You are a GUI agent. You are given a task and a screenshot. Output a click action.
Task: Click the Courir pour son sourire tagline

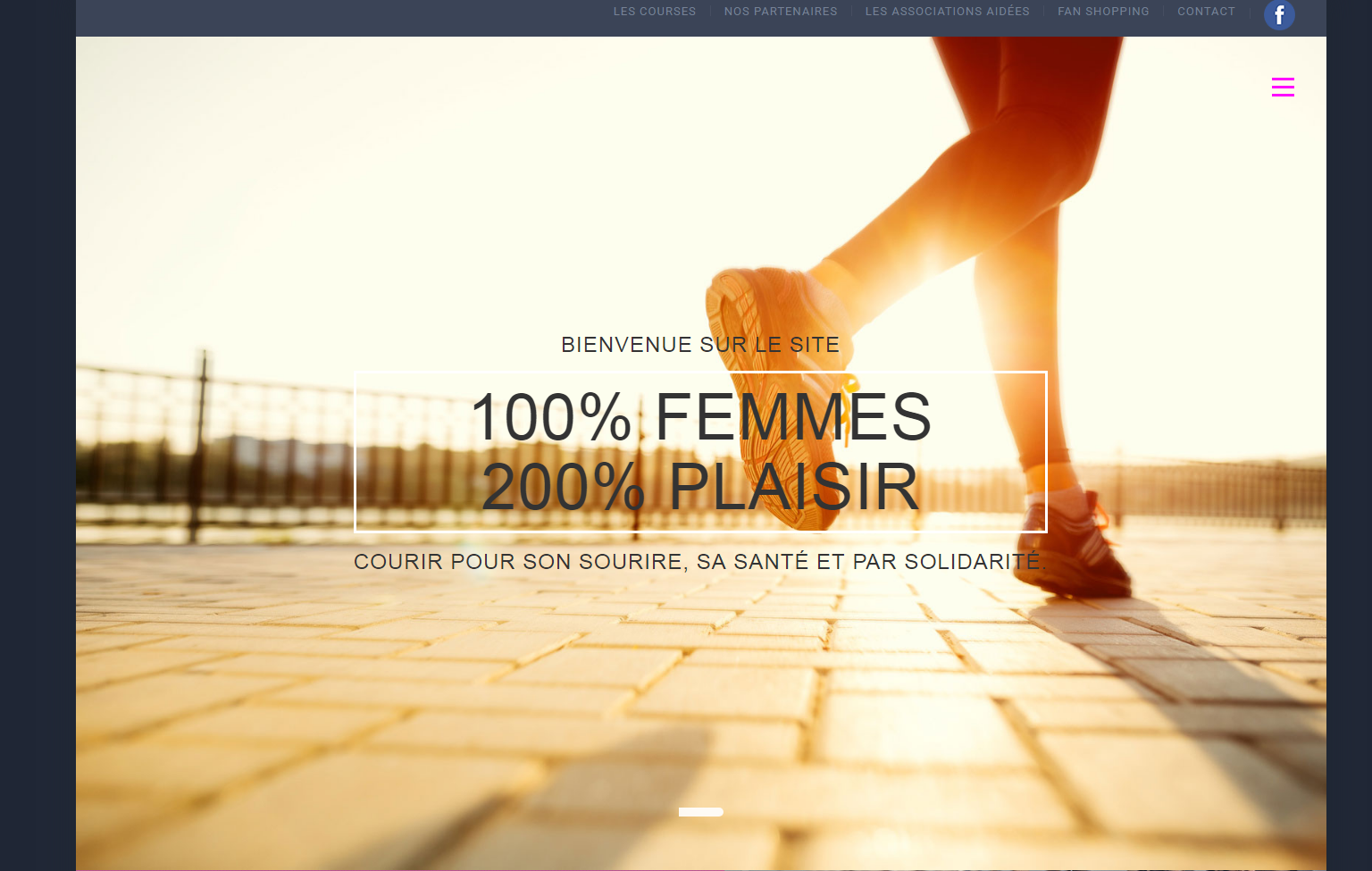click(700, 562)
